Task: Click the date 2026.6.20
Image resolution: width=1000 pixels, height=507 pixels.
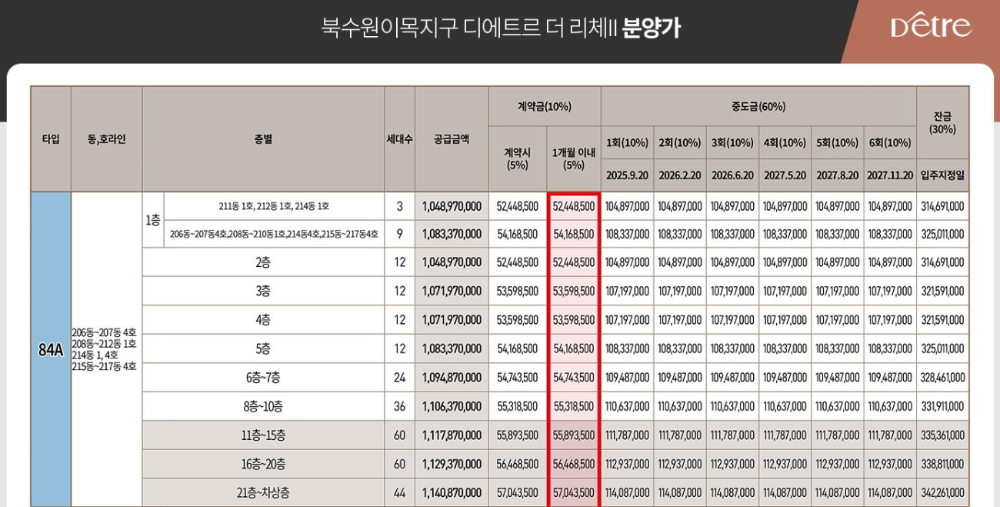Action: pyautogui.click(x=732, y=175)
